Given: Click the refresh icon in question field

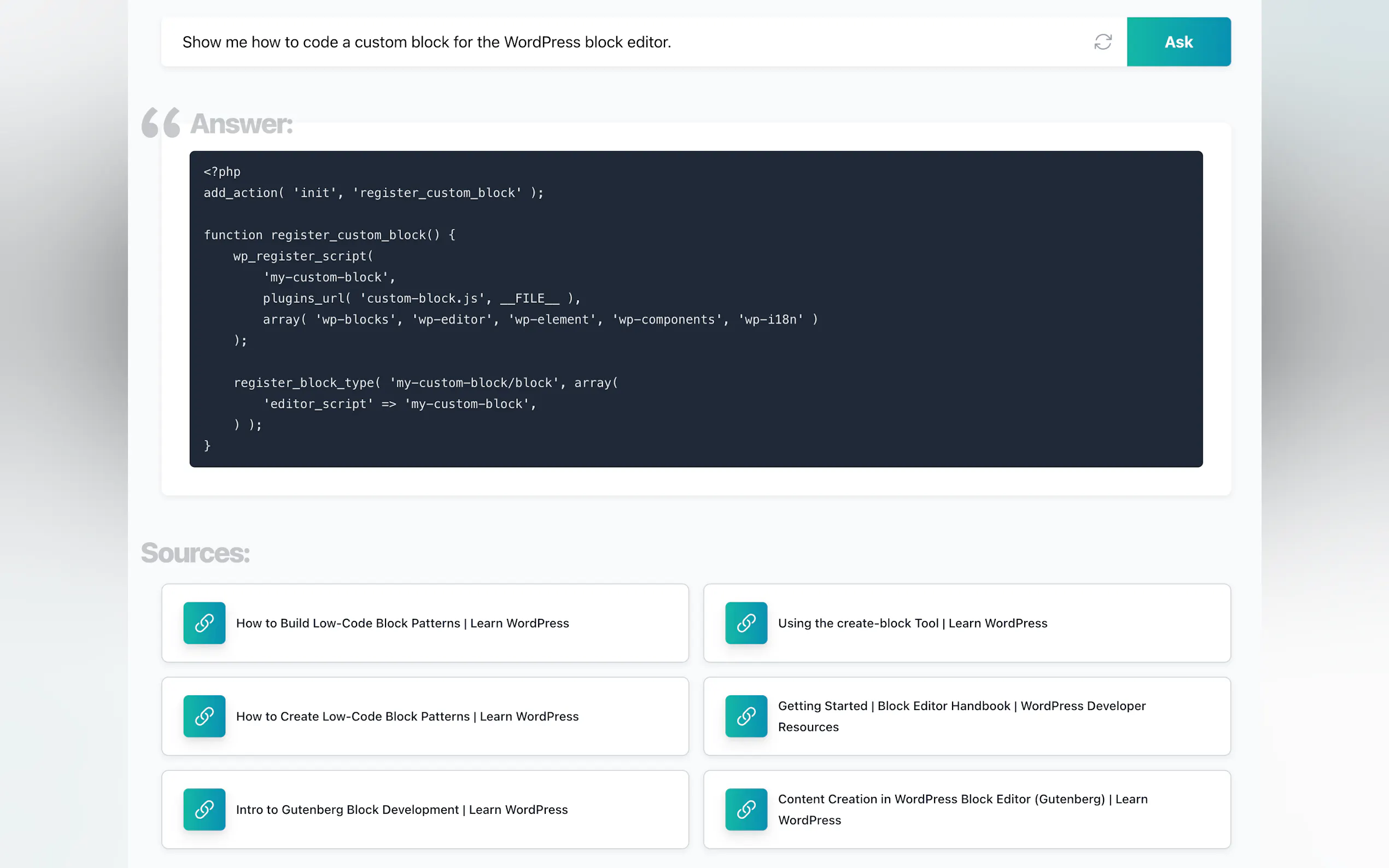Looking at the screenshot, I should [x=1102, y=42].
